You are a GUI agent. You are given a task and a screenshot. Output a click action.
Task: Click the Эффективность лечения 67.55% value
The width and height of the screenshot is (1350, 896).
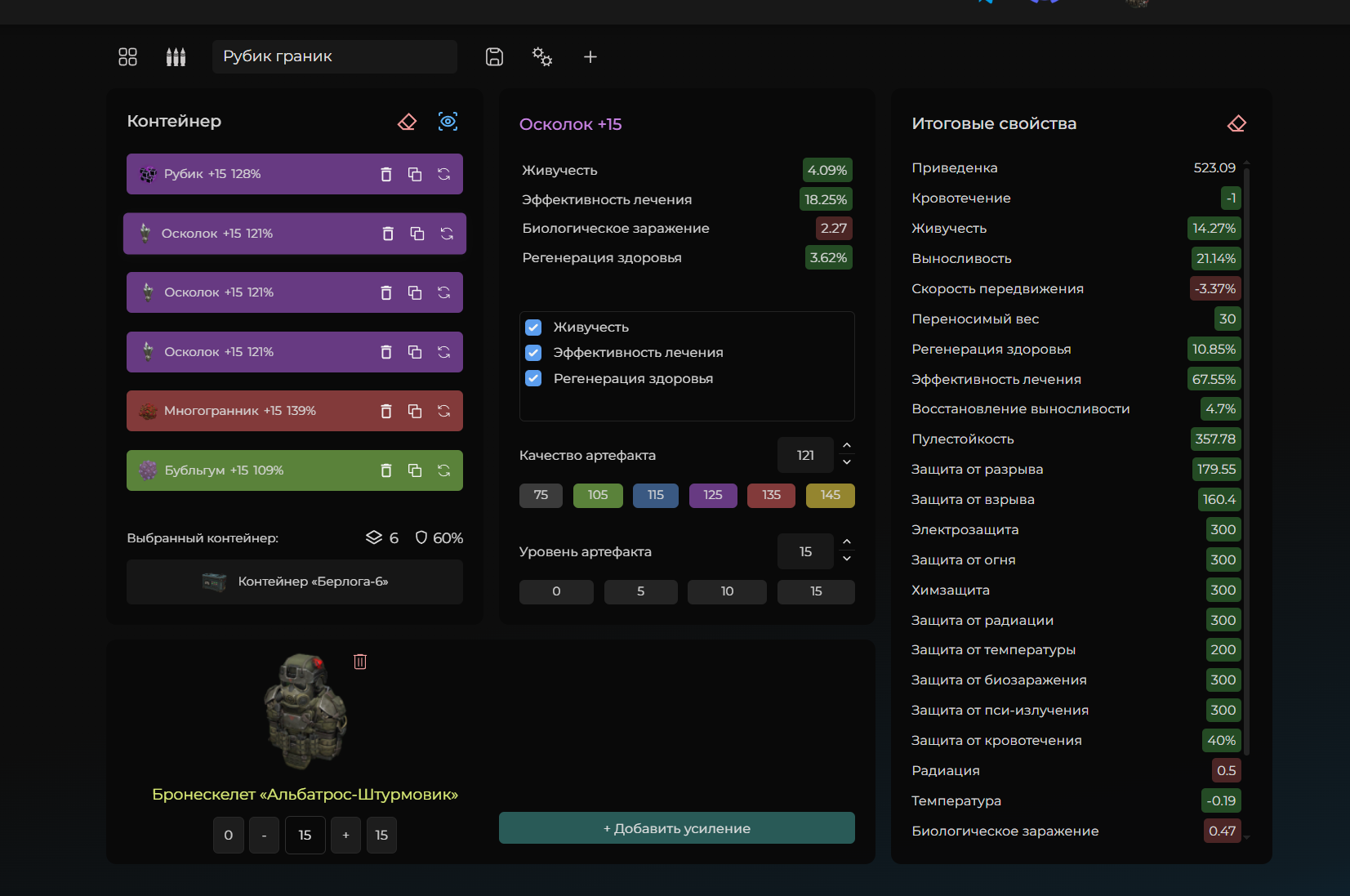(1214, 379)
